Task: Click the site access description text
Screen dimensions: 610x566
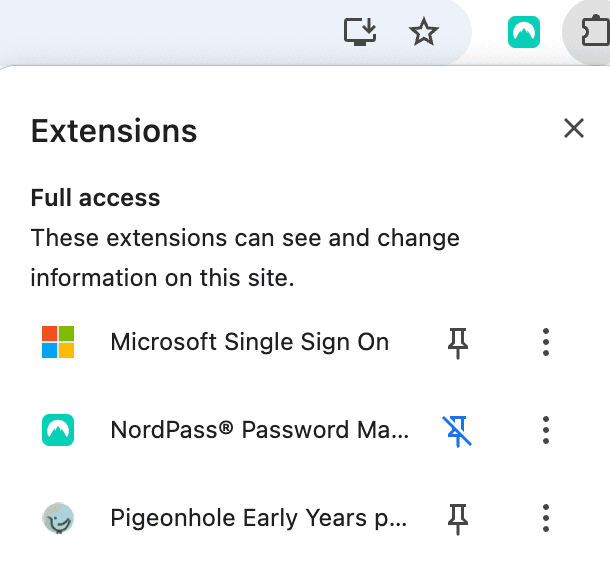Action: (x=245, y=258)
